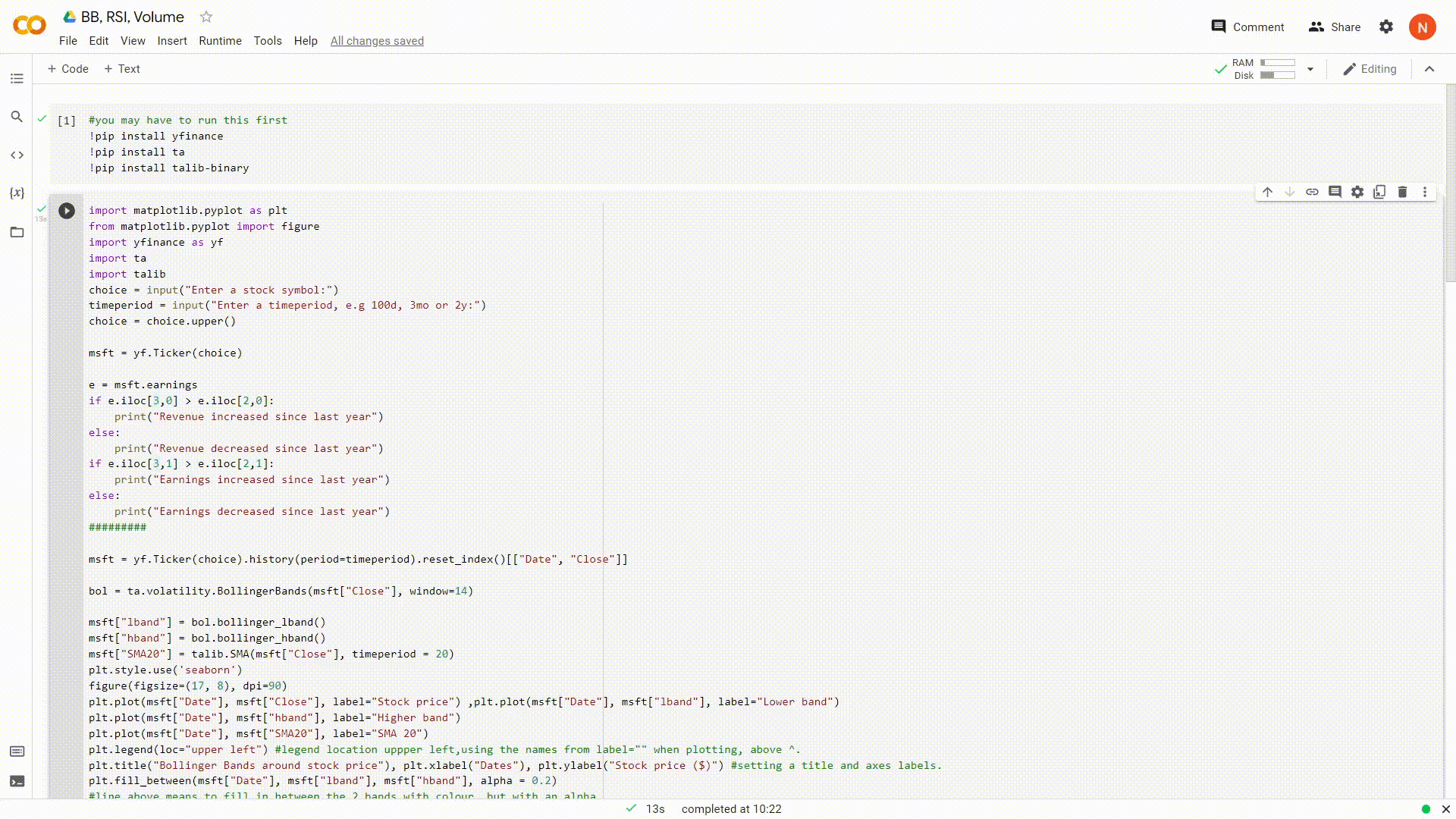Open the command palette icon
The image size is (1456, 819).
17,752
